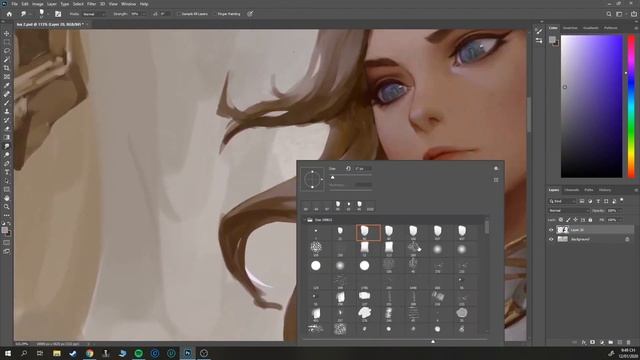
Task: Select the Smudge tool
Action: pyautogui.click(x=7, y=146)
